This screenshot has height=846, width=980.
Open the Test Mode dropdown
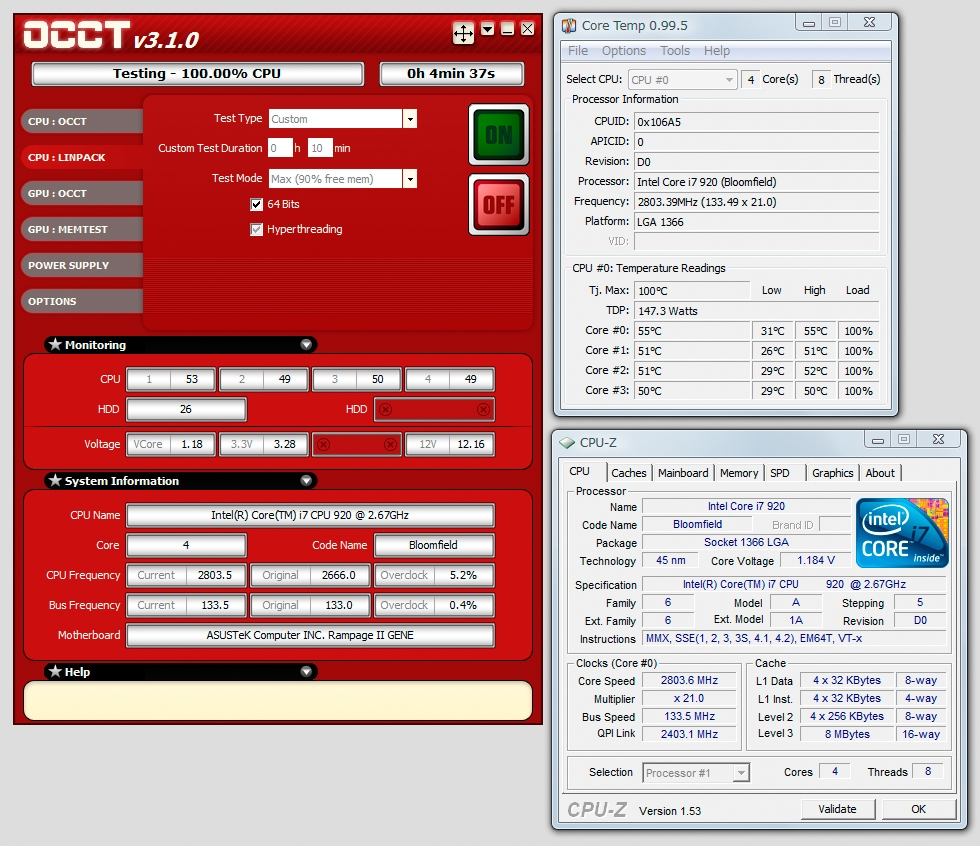coord(409,179)
